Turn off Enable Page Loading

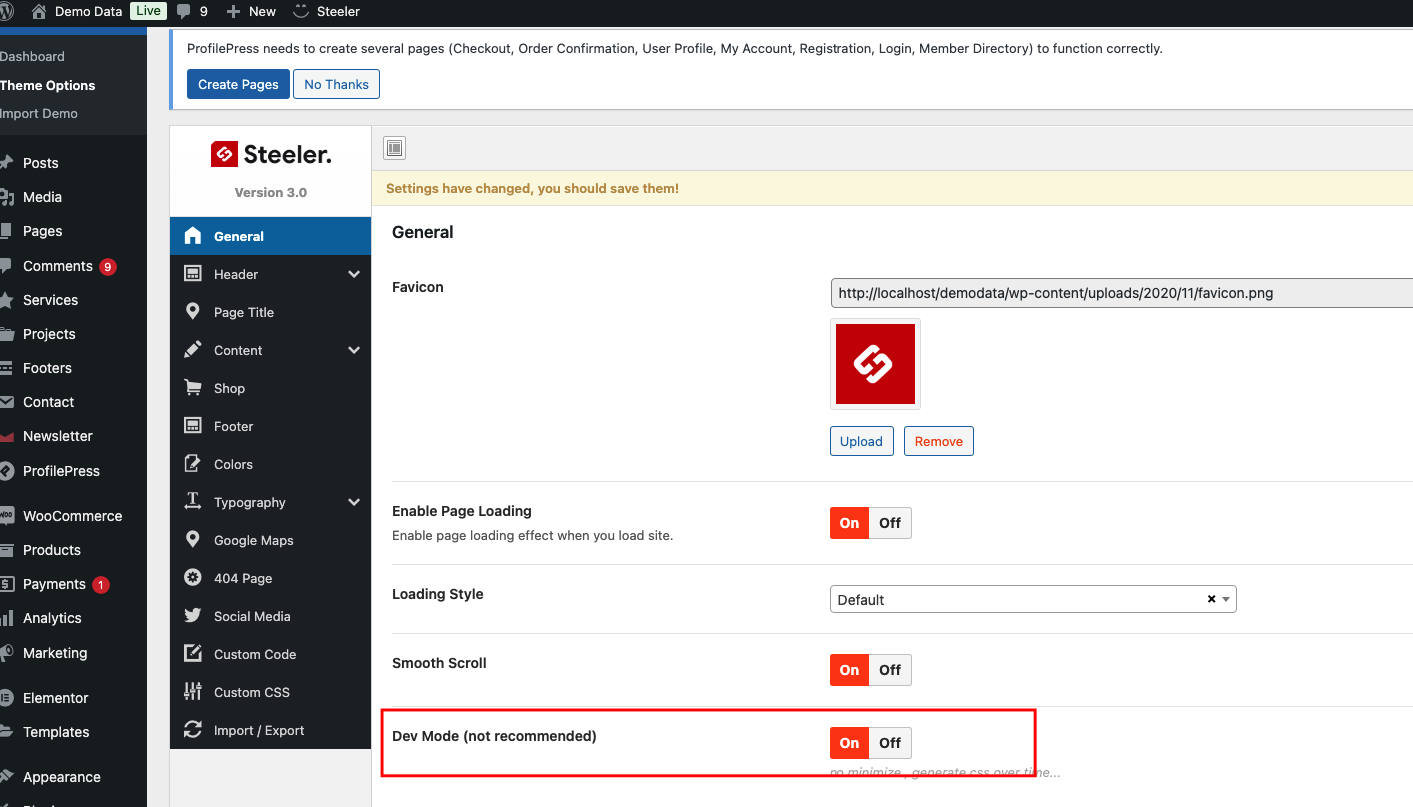[890, 523]
